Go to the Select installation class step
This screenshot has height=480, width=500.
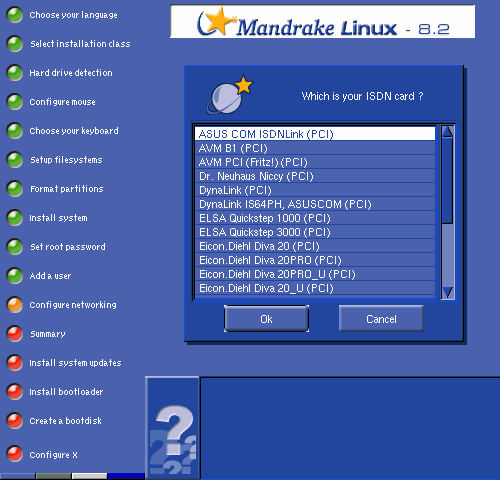click(80, 44)
